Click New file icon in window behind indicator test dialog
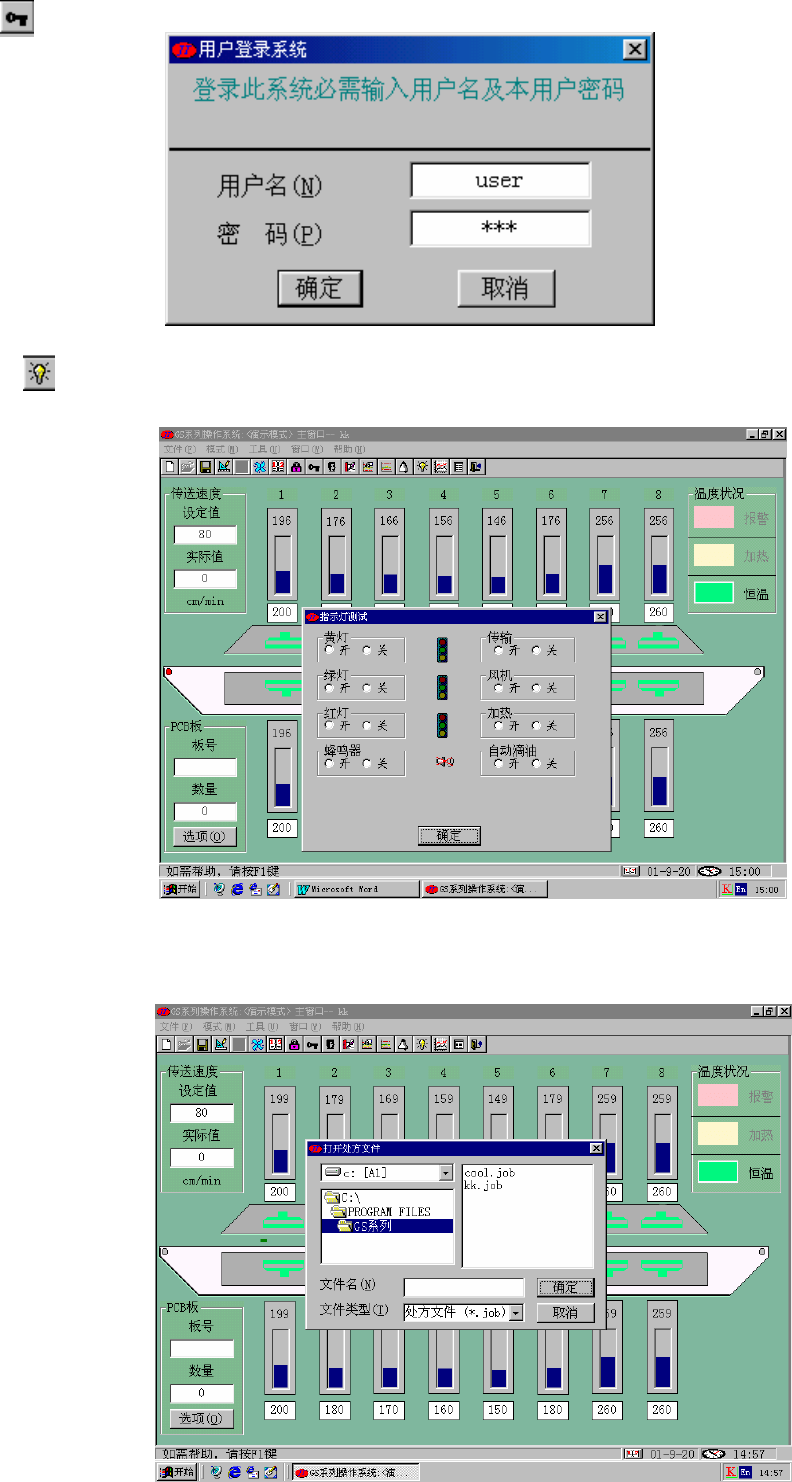The image size is (792, 1482). (169, 466)
